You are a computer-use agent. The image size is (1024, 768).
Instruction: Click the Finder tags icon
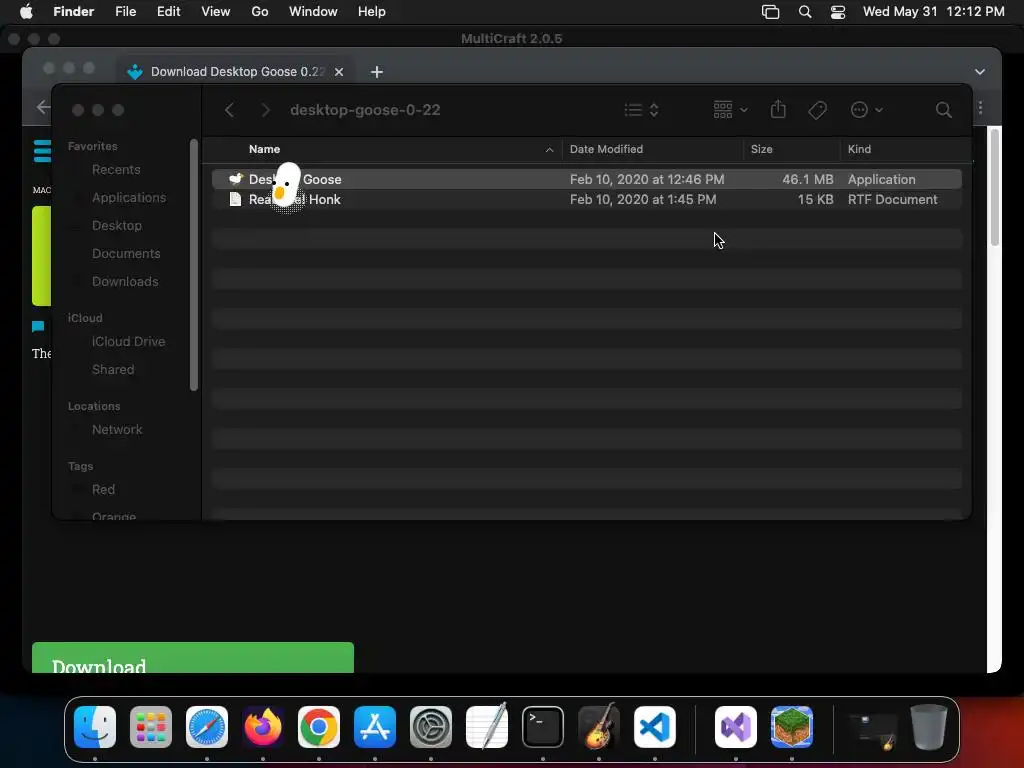click(817, 110)
